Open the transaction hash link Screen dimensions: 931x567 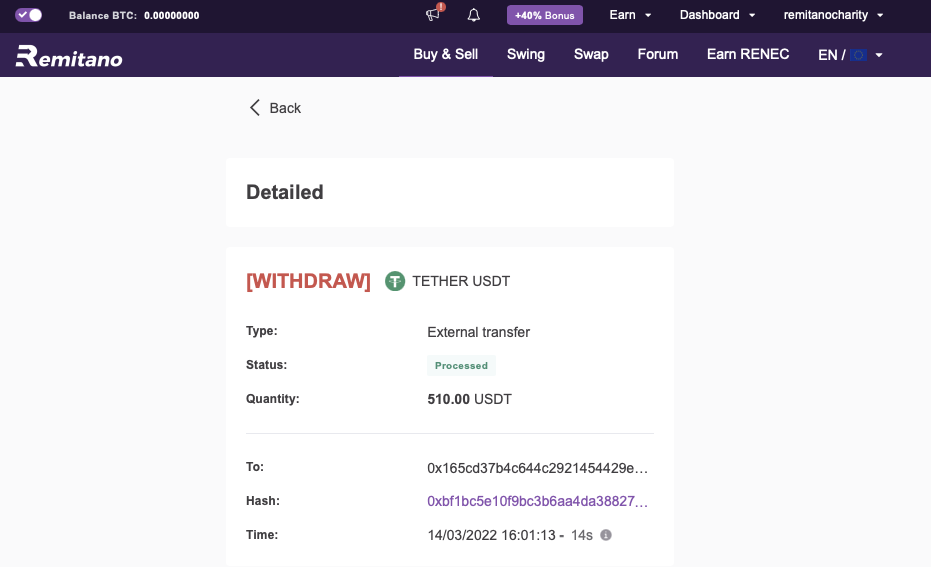[x=537, y=501]
